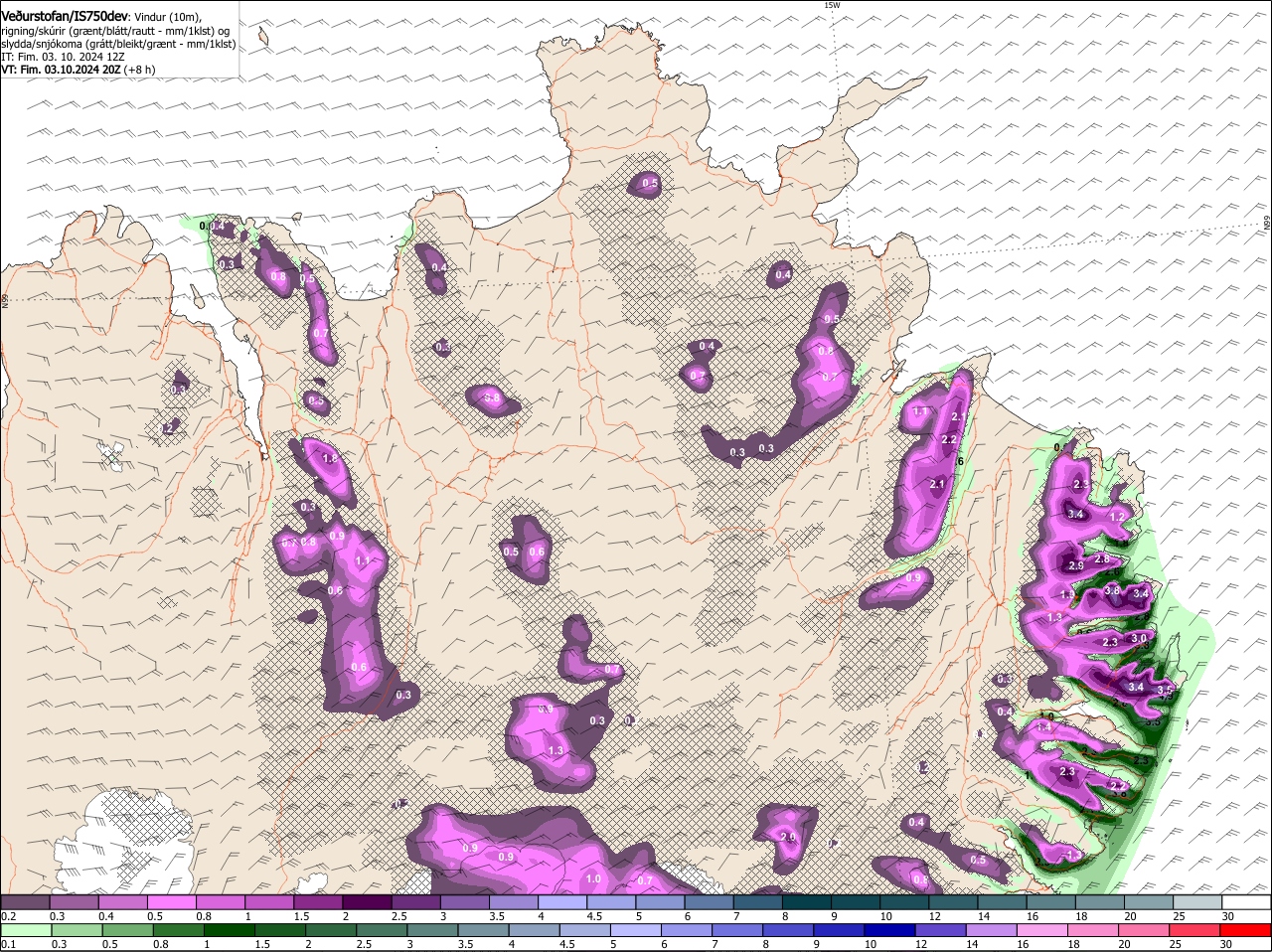The image size is (1272, 952).
Task: Click the 1.4 snowfall value in the southeast
Action: (x=1043, y=727)
